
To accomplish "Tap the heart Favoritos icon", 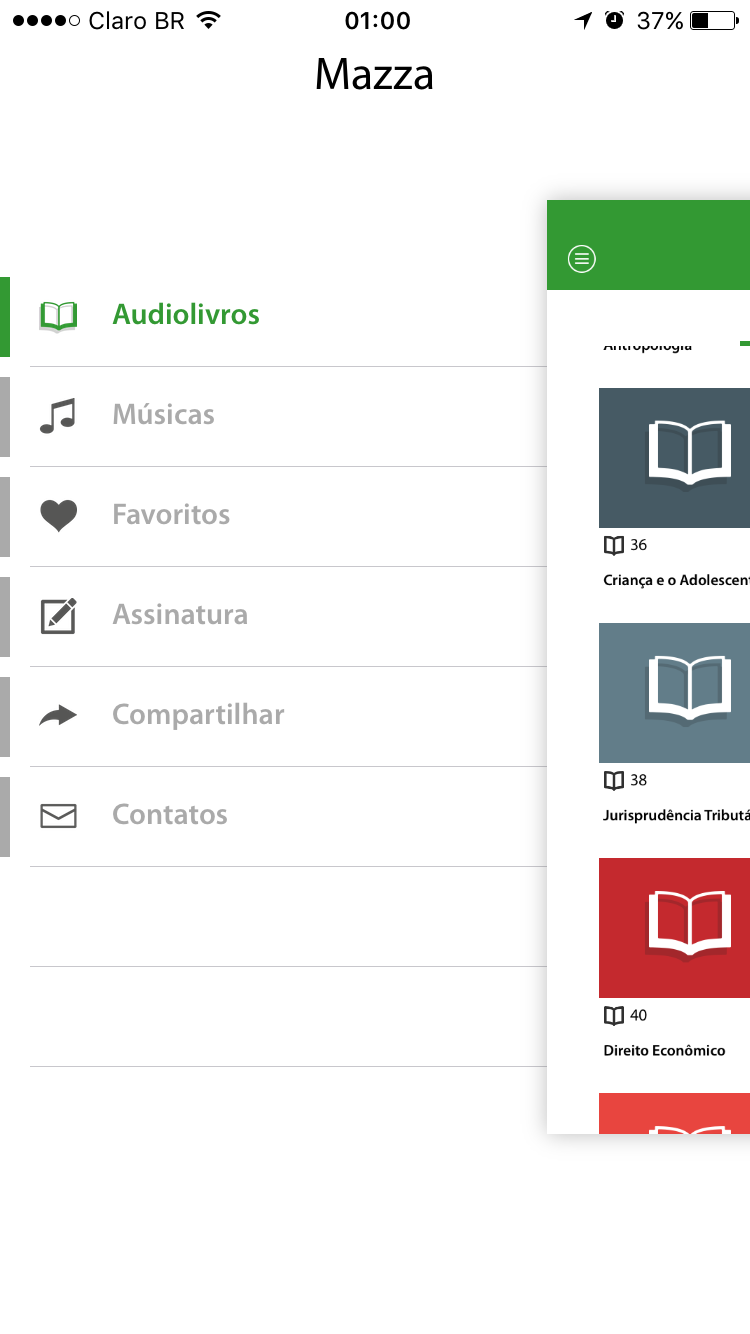I will [58, 515].
